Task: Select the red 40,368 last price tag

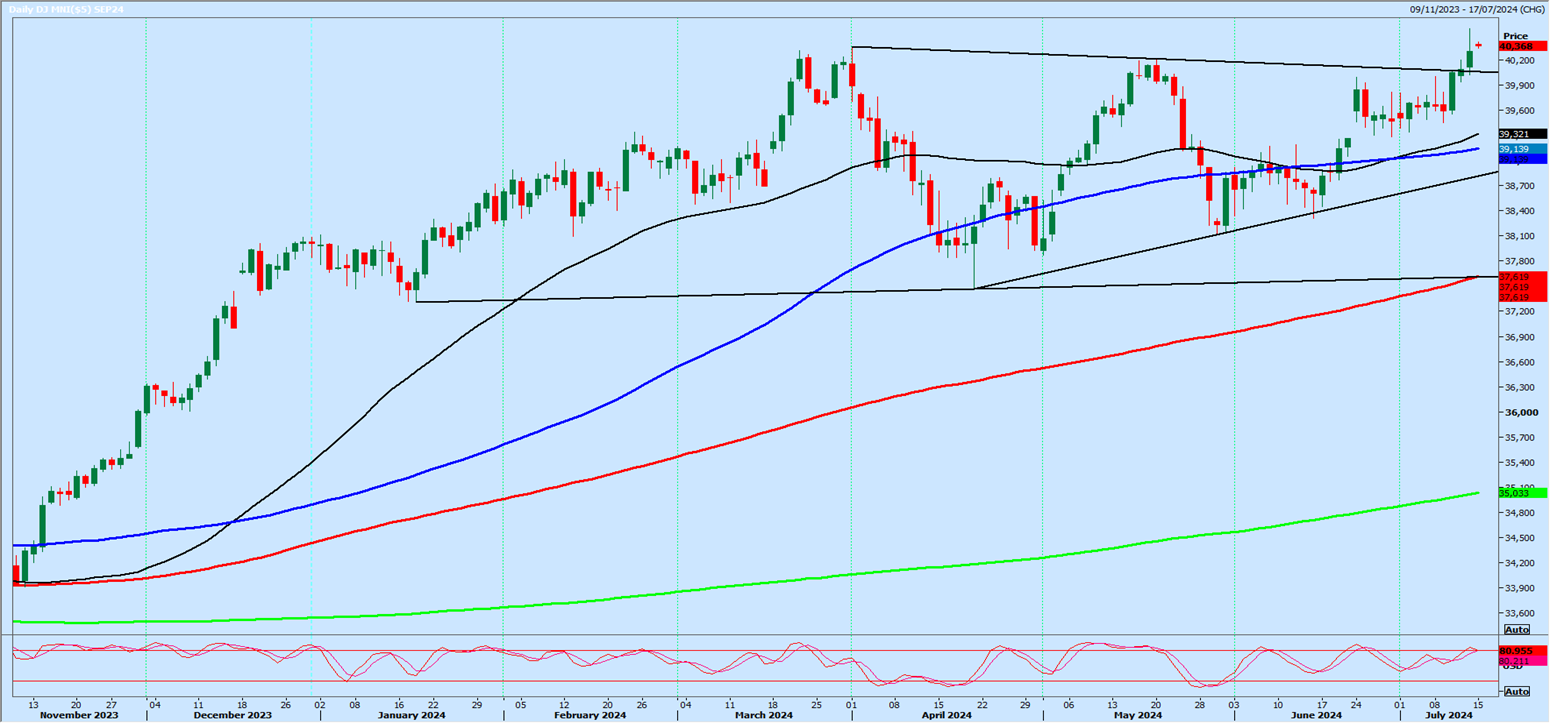Action: pyautogui.click(x=1523, y=46)
